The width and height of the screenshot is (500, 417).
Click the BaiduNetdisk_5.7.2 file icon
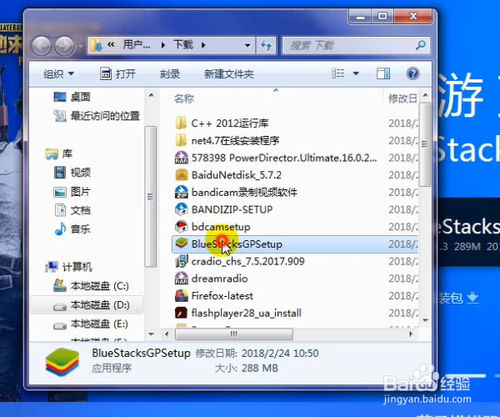click(181, 175)
